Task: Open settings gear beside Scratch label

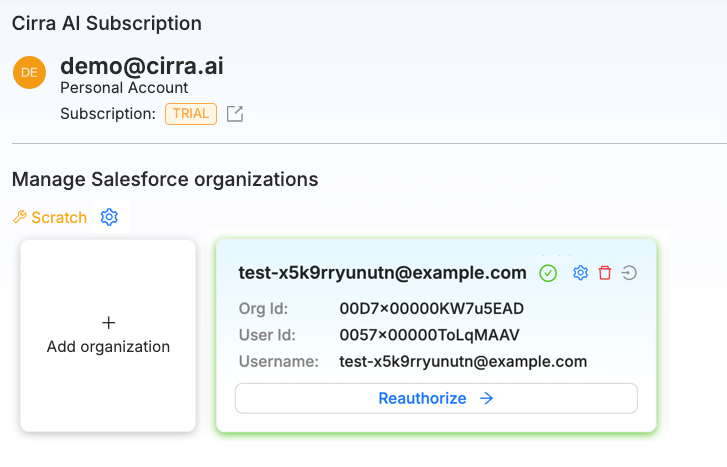Action: pyautogui.click(x=110, y=217)
